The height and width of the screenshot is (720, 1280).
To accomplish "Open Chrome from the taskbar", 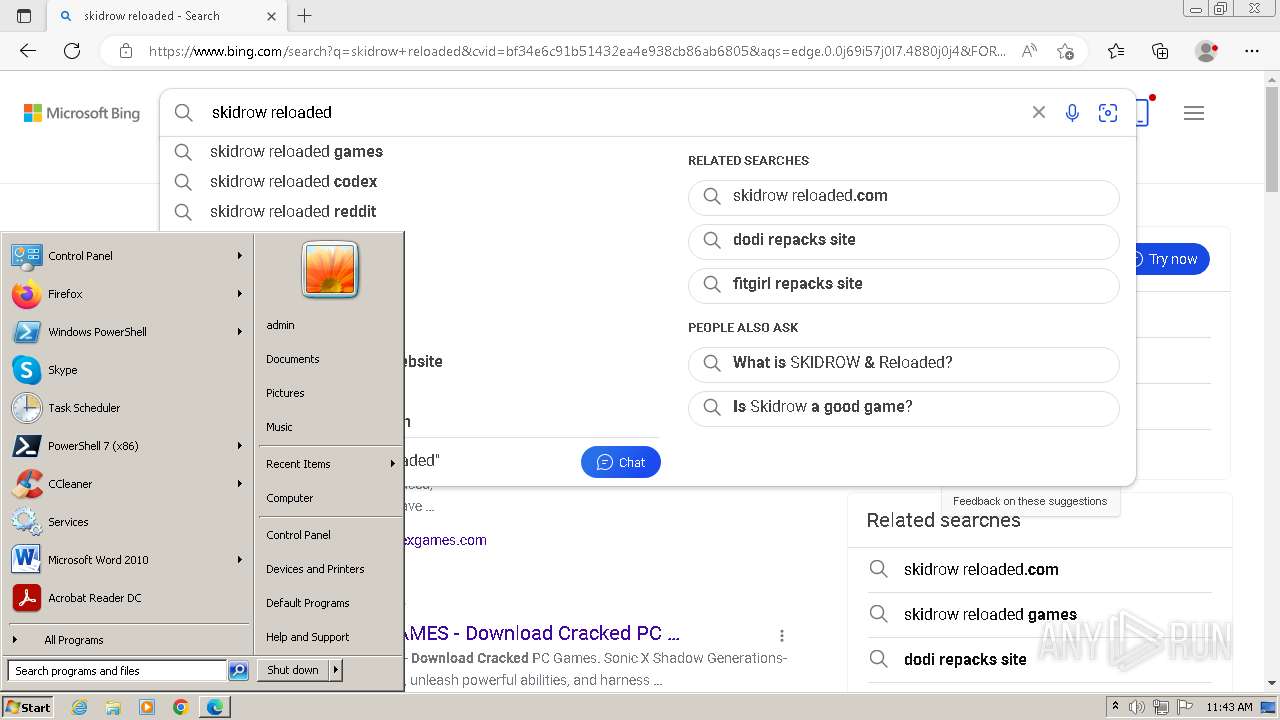I will 180,707.
